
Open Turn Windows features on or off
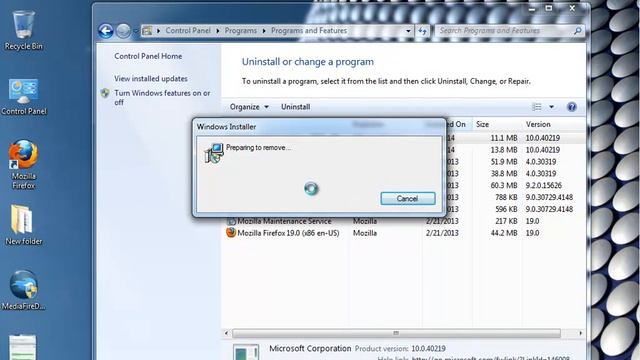(162, 98)
